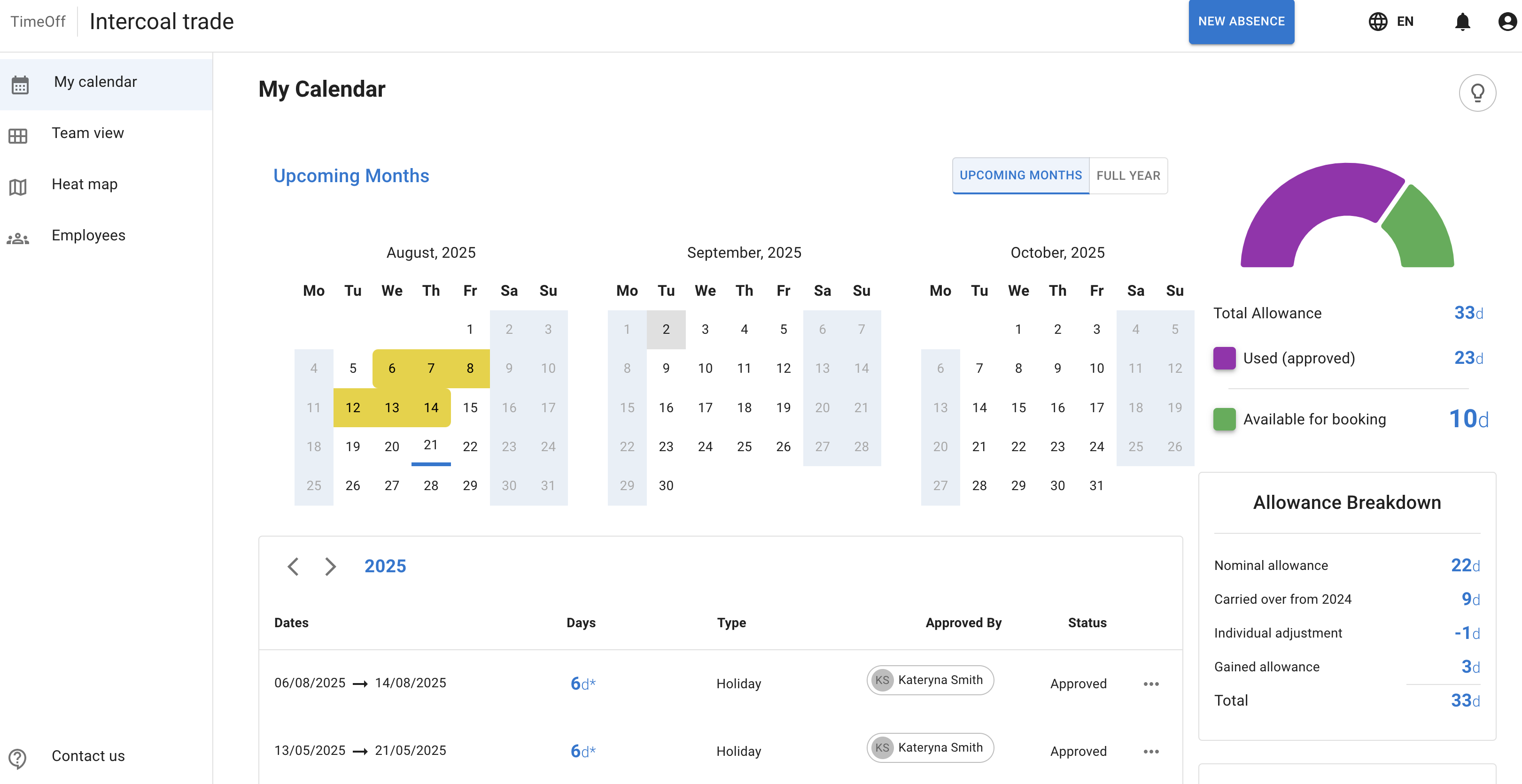This screenshot has width=1522, height=784.
Task: Click the purple Used (approved) color swatch
Action: click(x=1224, y=358)
